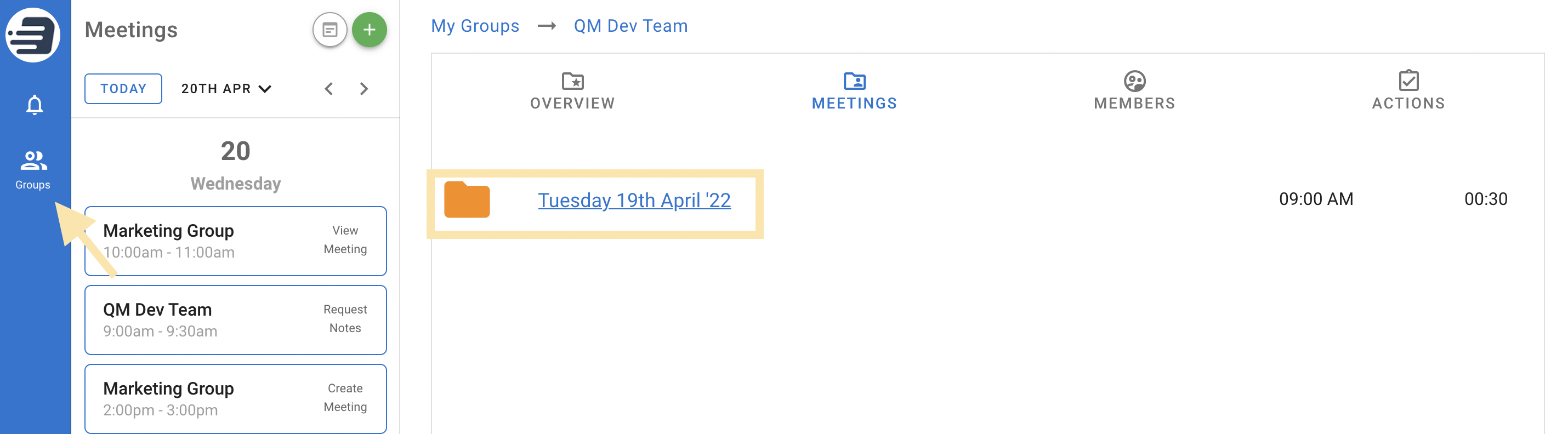The image size is (1568, 434).
Task: Click My Groups breadcrumb link
Action: coord(475,26)
